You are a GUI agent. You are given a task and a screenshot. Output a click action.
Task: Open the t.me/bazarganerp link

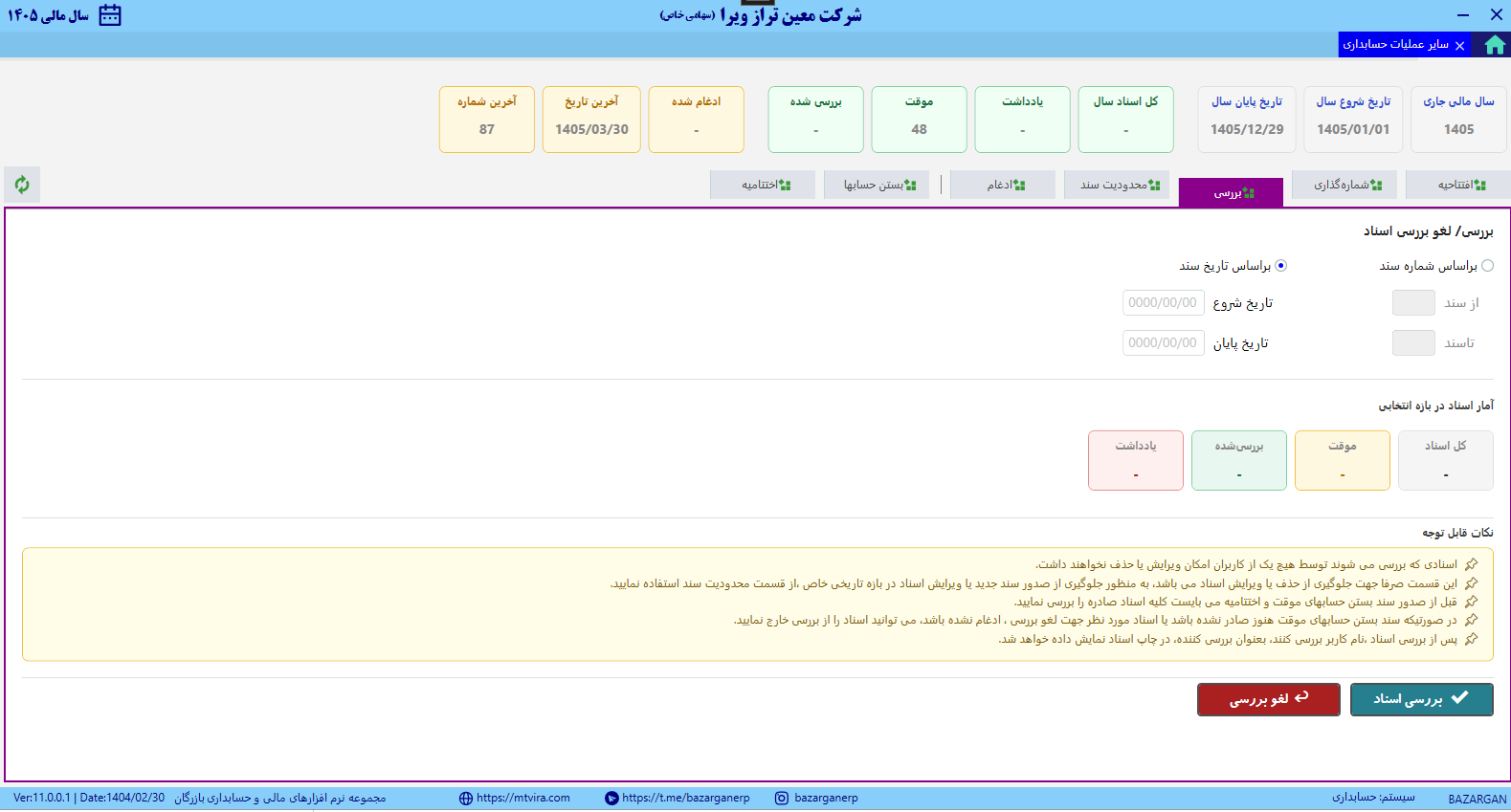tap(685, 799)
